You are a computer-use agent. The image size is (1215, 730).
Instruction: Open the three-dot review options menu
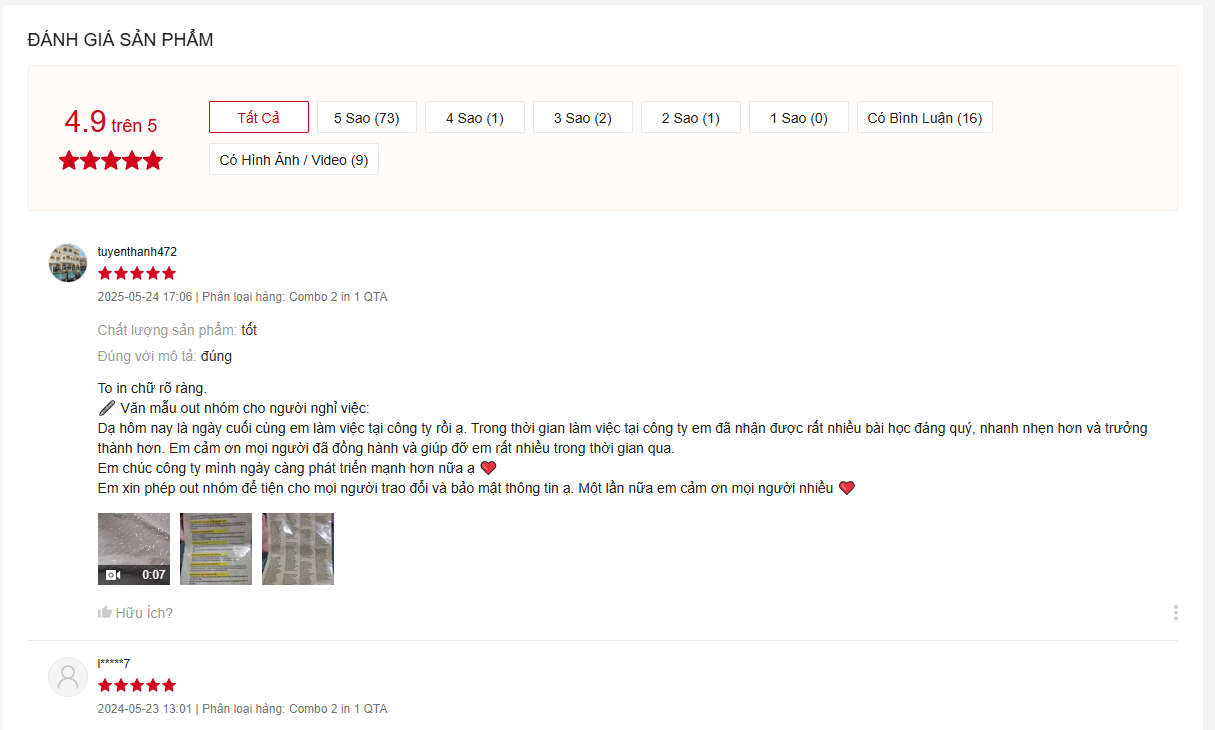pyautogui.click(x=1175, y=612)
